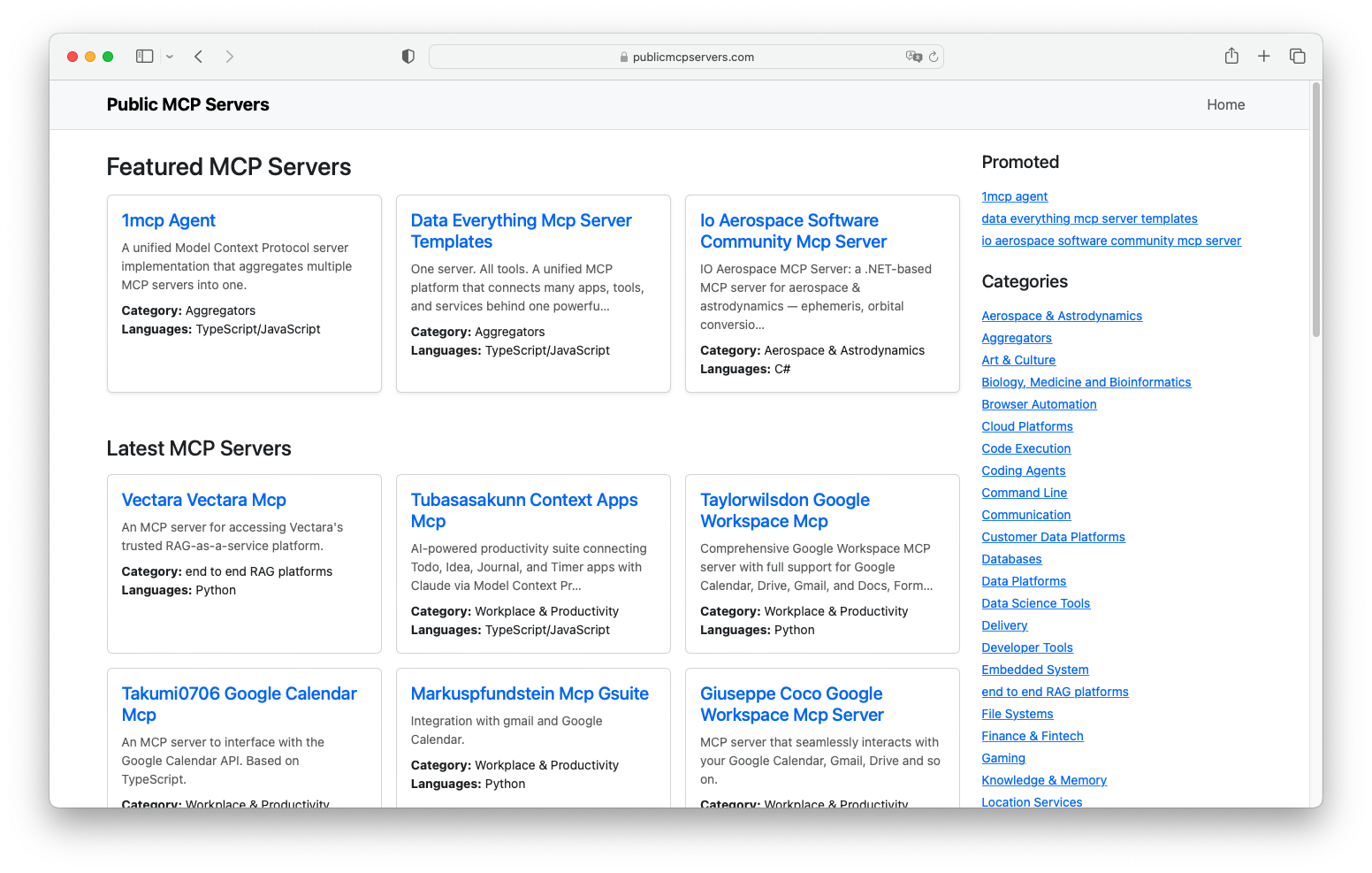
Task: Click the Categories sidebar heading
Action: [x=1025, y=281]
